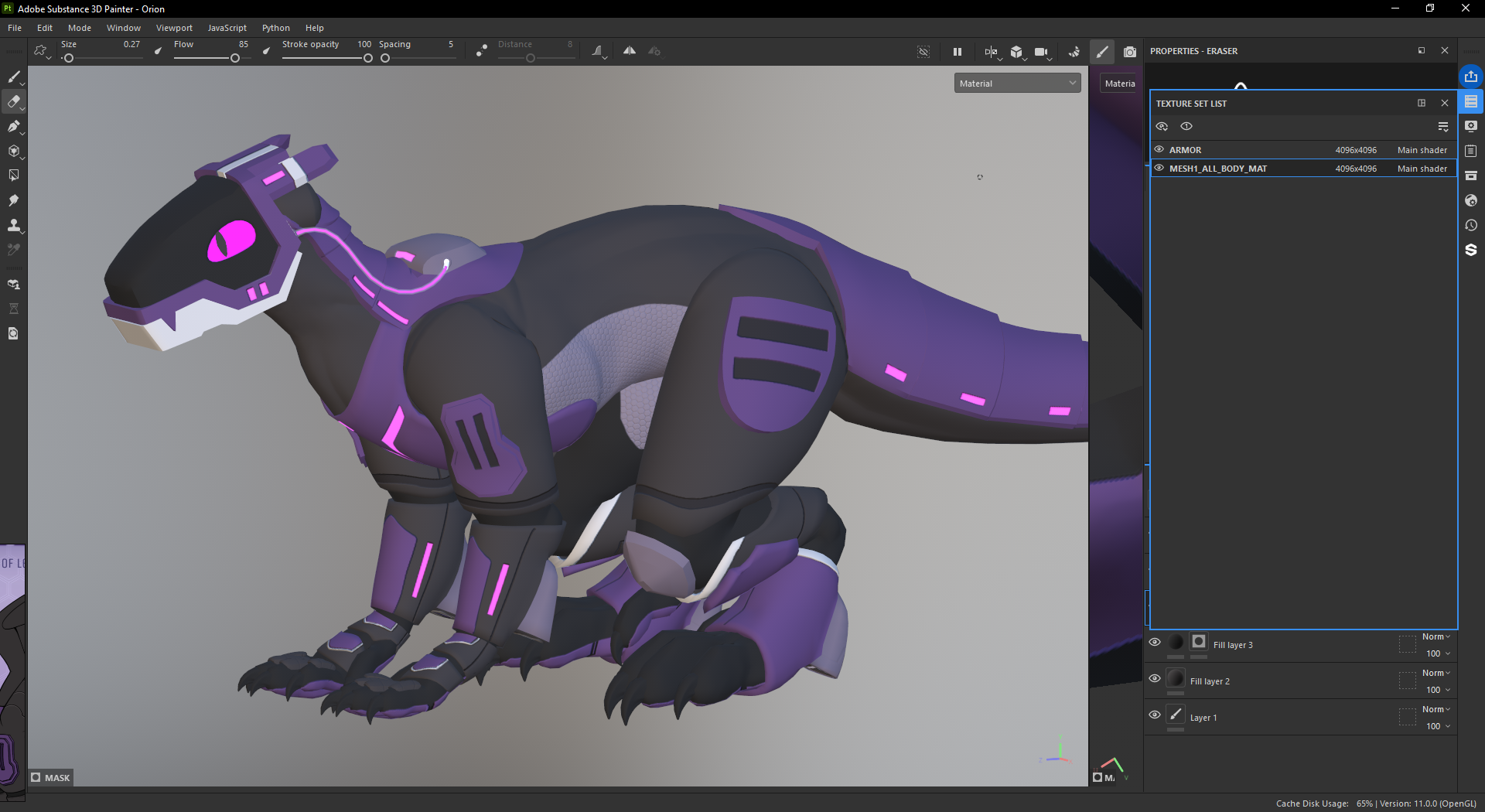Hide Layer 1 with eye icon

coord(1155,715)
